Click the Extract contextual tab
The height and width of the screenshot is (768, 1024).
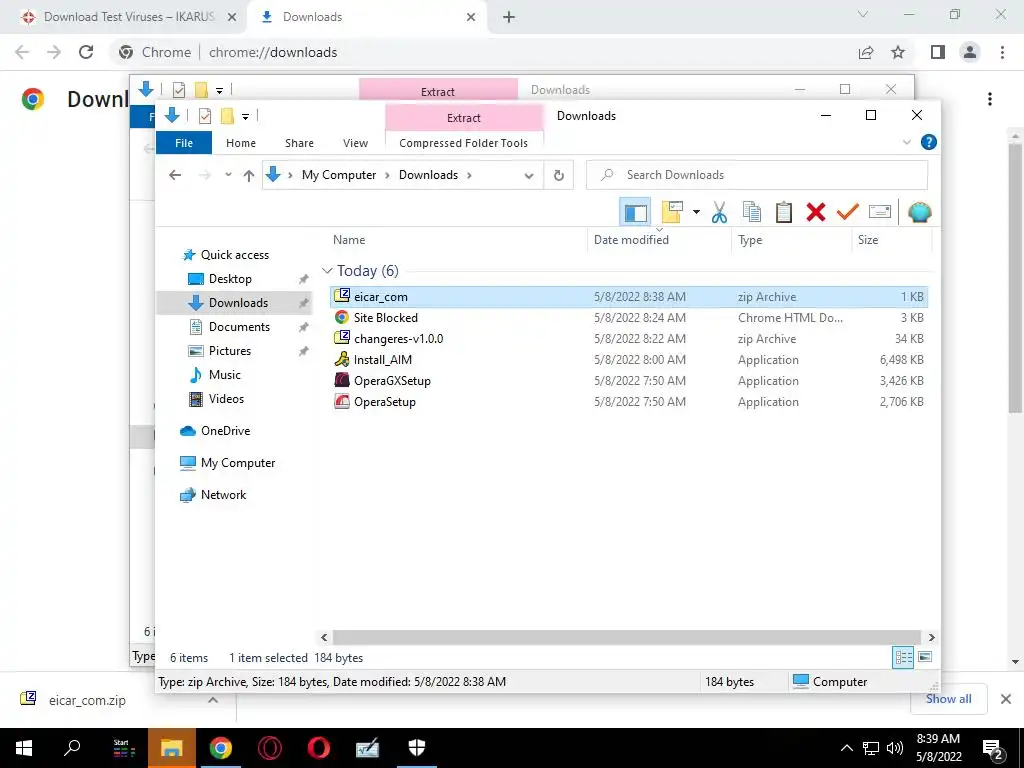[x=464, y=118]
